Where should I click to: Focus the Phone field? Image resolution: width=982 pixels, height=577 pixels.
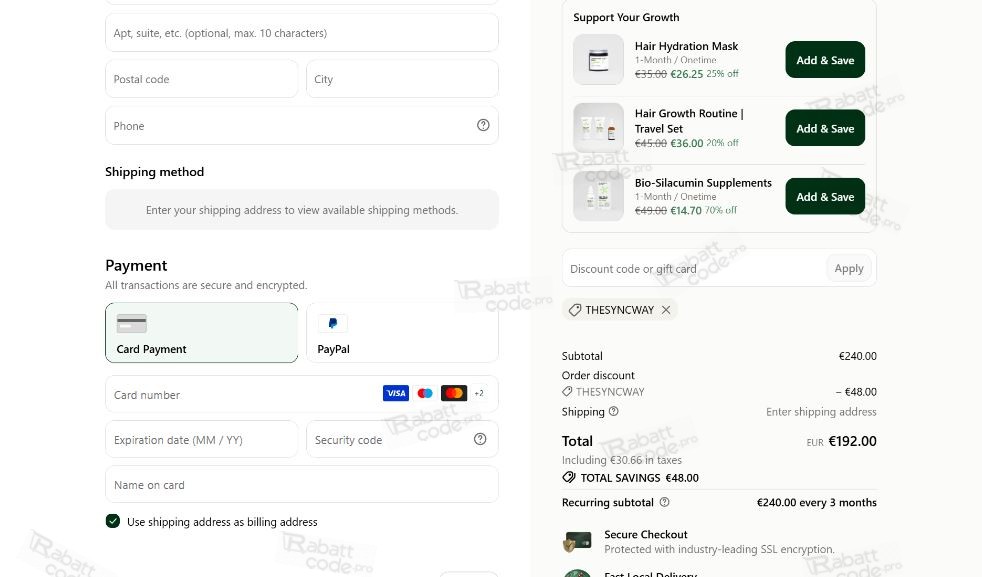[302, 125]
